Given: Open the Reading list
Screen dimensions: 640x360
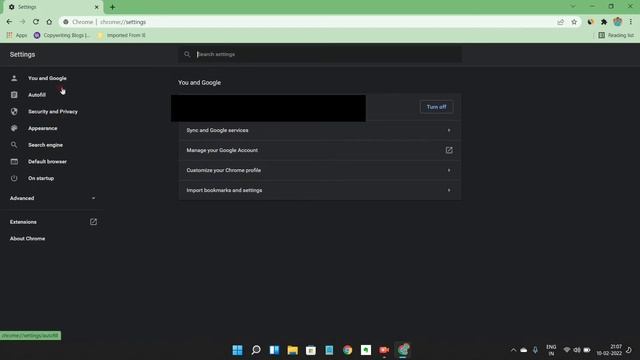Looking at the screenshot, I should pos(616,36).
